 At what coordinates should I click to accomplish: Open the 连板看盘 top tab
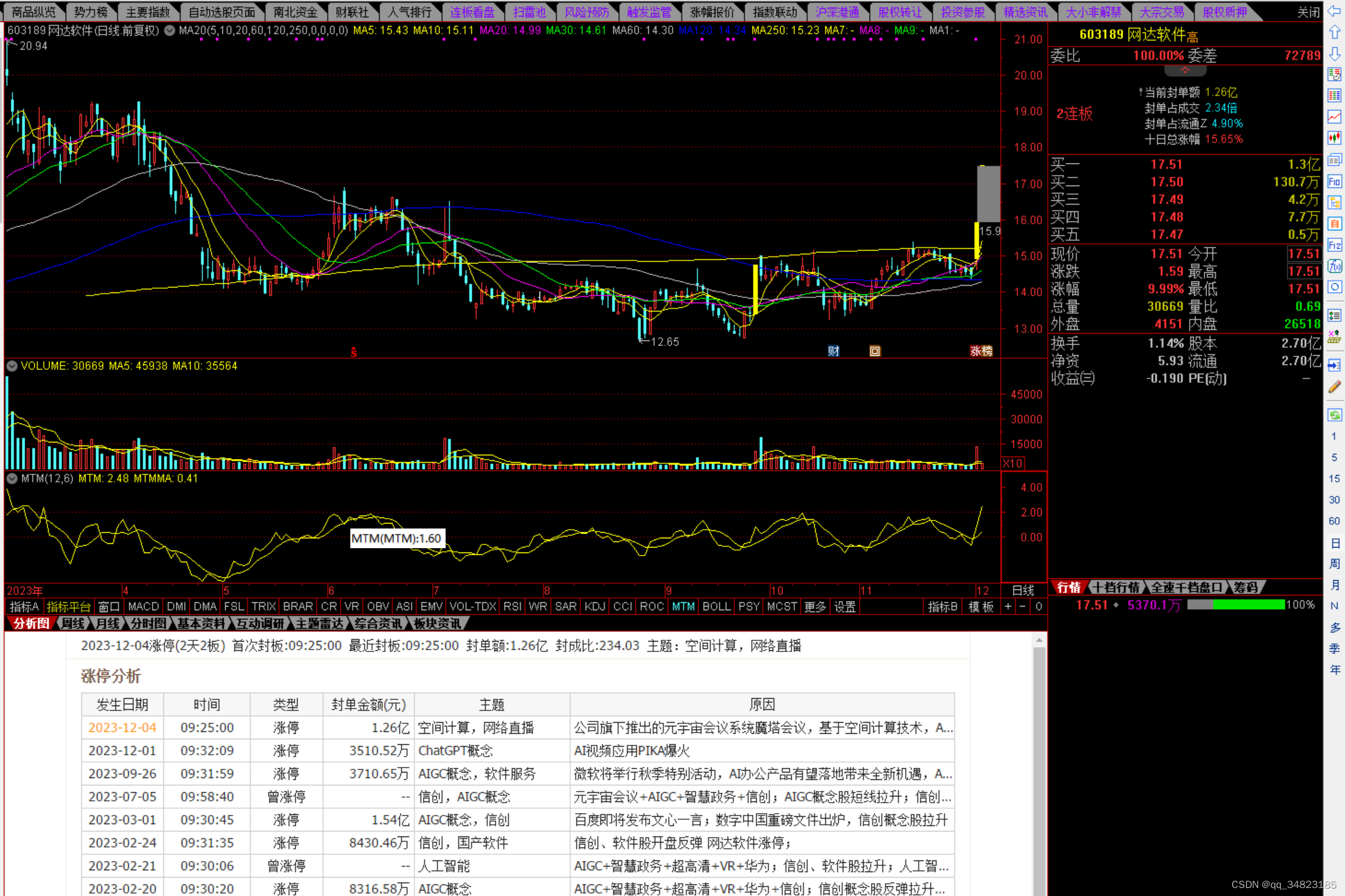coord(471,12)
